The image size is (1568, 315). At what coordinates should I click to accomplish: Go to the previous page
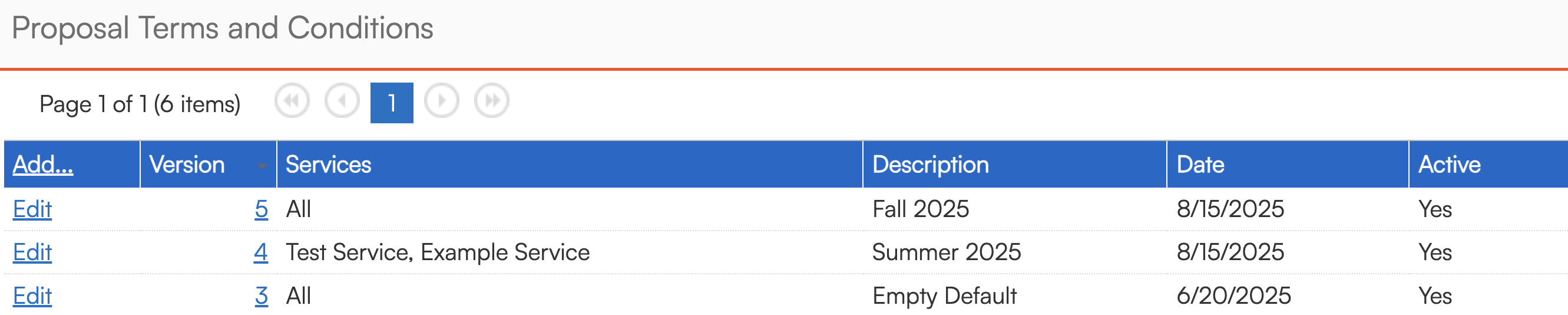point(342,101)
